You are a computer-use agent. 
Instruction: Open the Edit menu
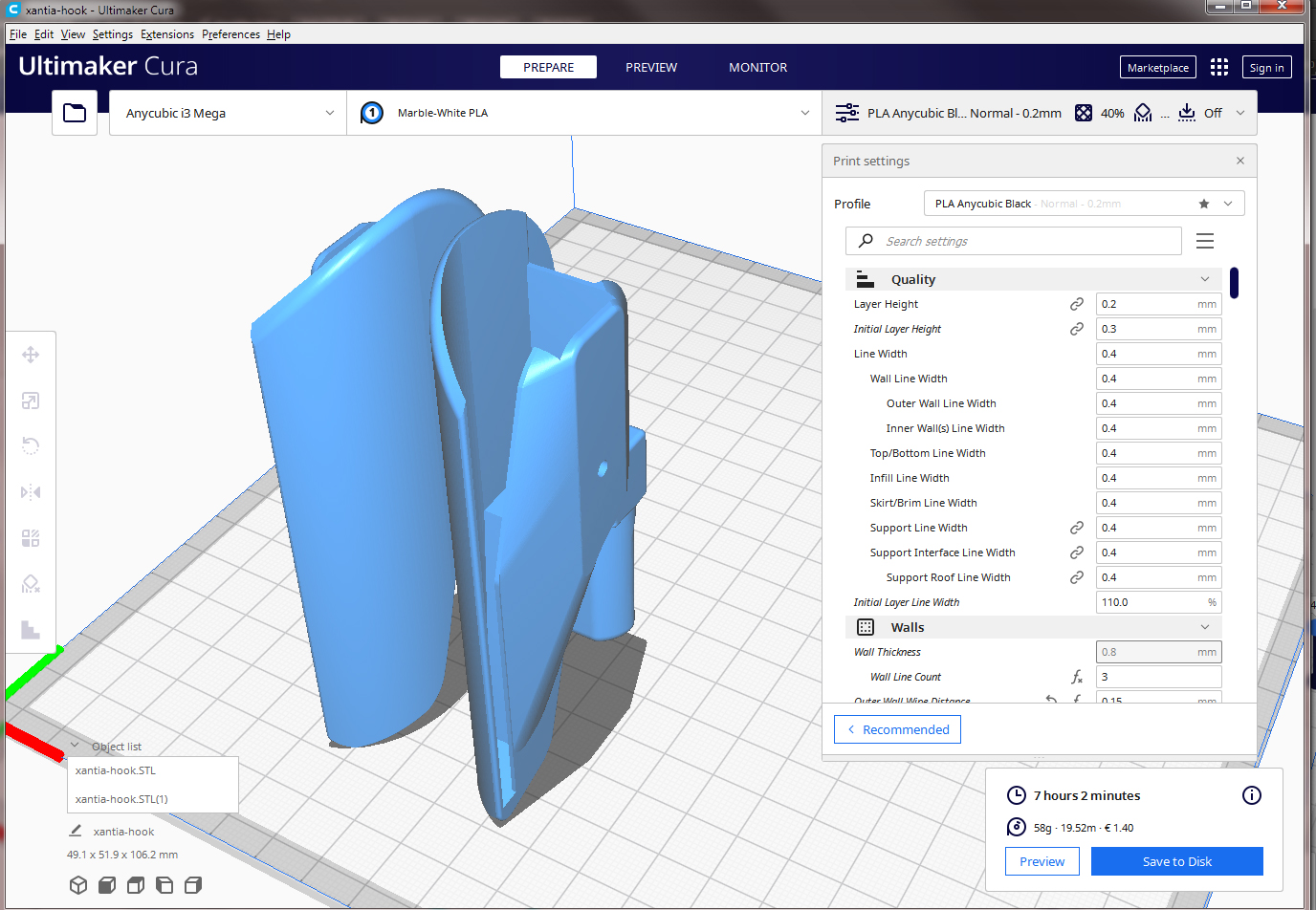(44, 34)
